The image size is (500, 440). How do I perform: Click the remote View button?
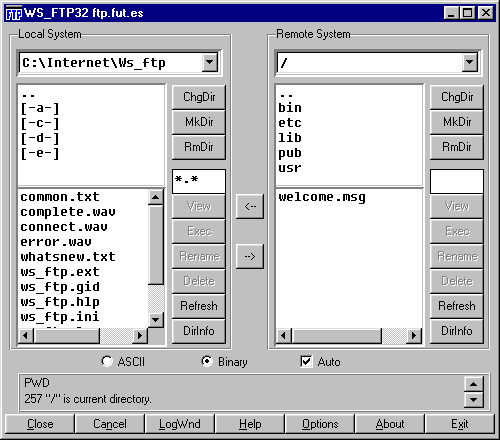point(457,206)
